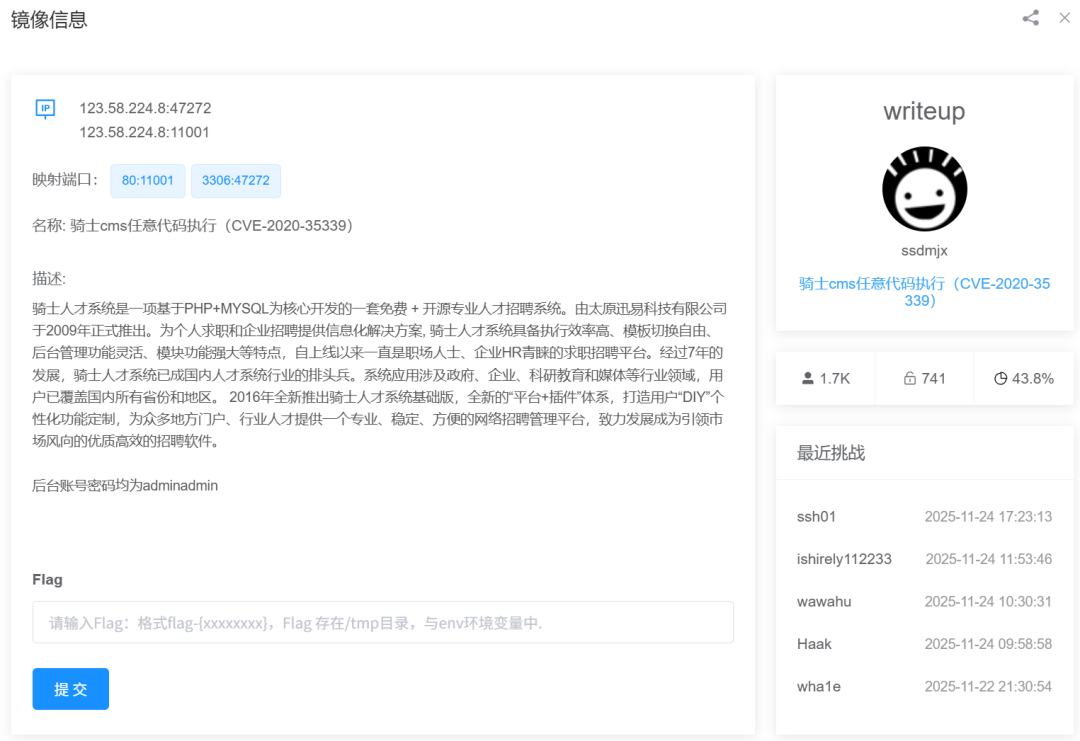Click the wha1e challenge entry

tap(819, 687)
